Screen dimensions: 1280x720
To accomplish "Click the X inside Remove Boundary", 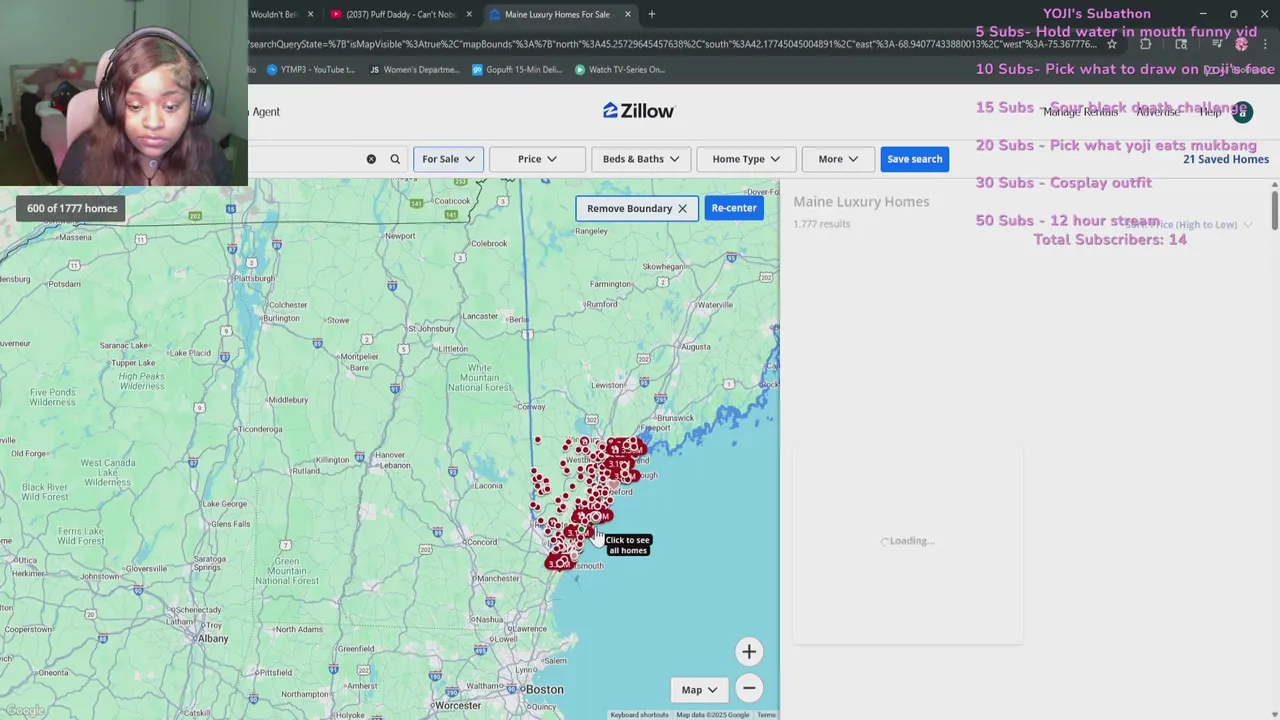I will tap(682, 208).
